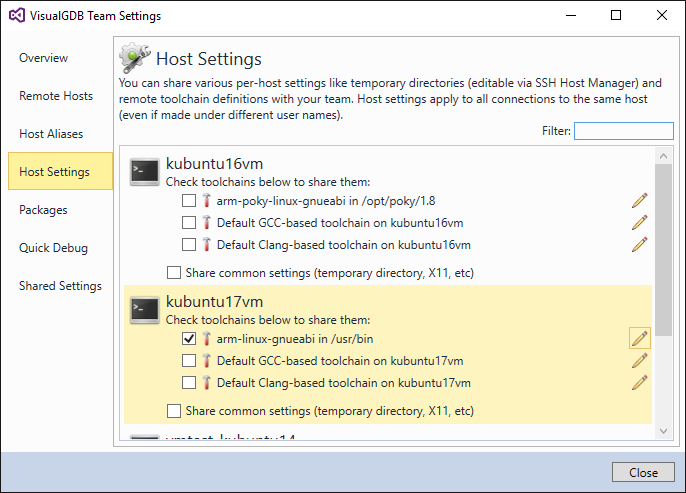Check arm-poky-linux-gnueabi in /opt/poky/1.8 checkbox
The height and width of the screenshot is (493, 686).
189,201
